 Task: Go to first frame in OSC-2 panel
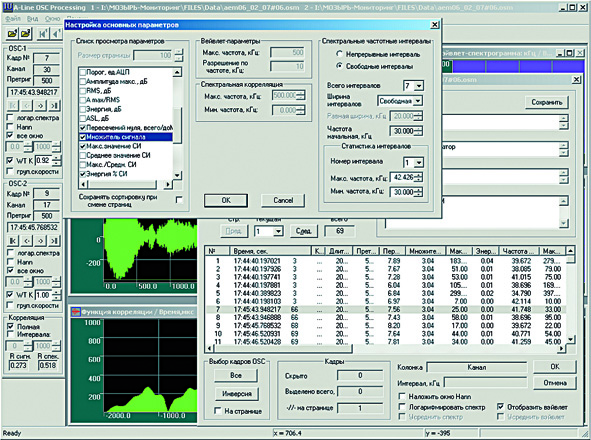pos(12,241)
